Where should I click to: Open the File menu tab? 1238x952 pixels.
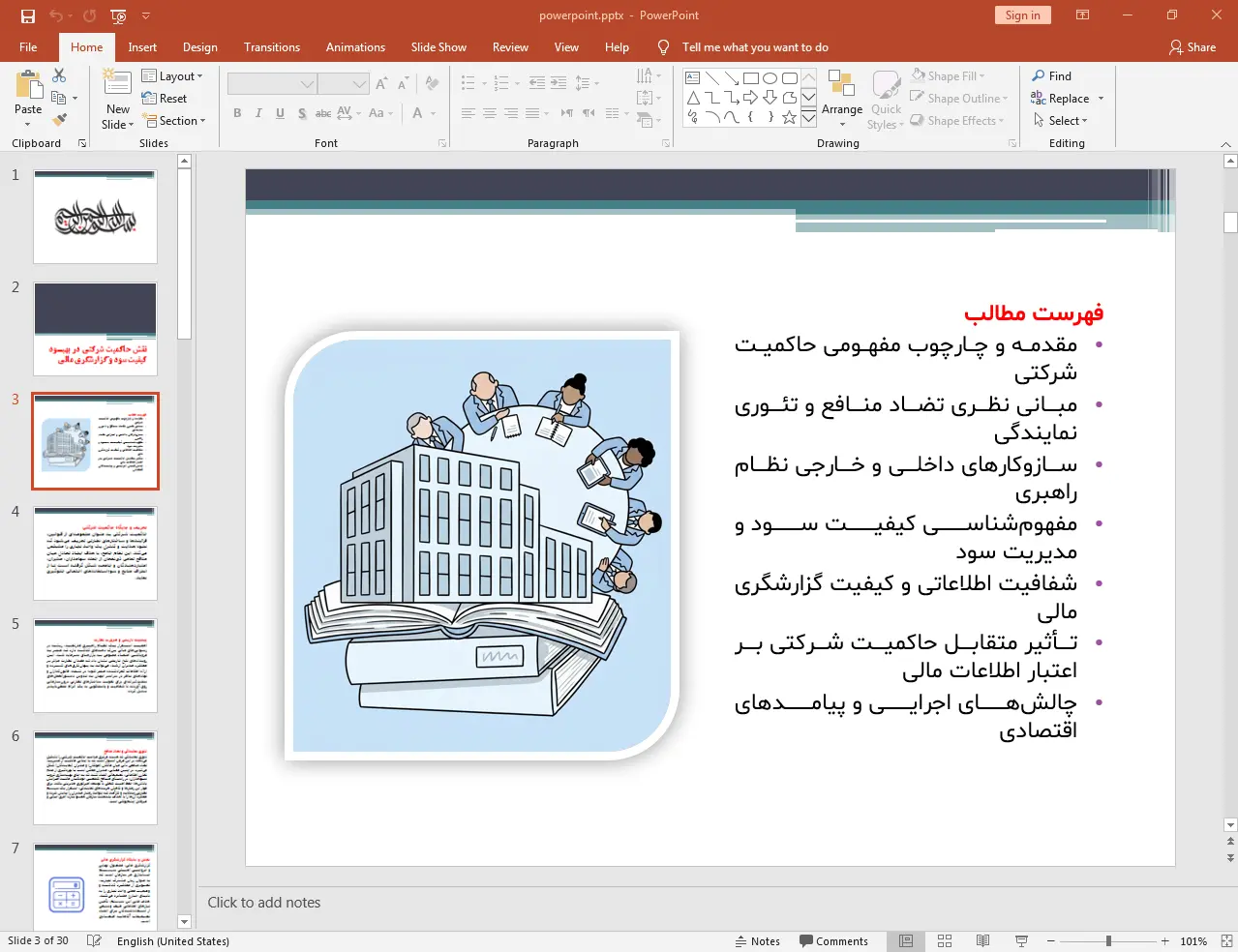(28, 47)
